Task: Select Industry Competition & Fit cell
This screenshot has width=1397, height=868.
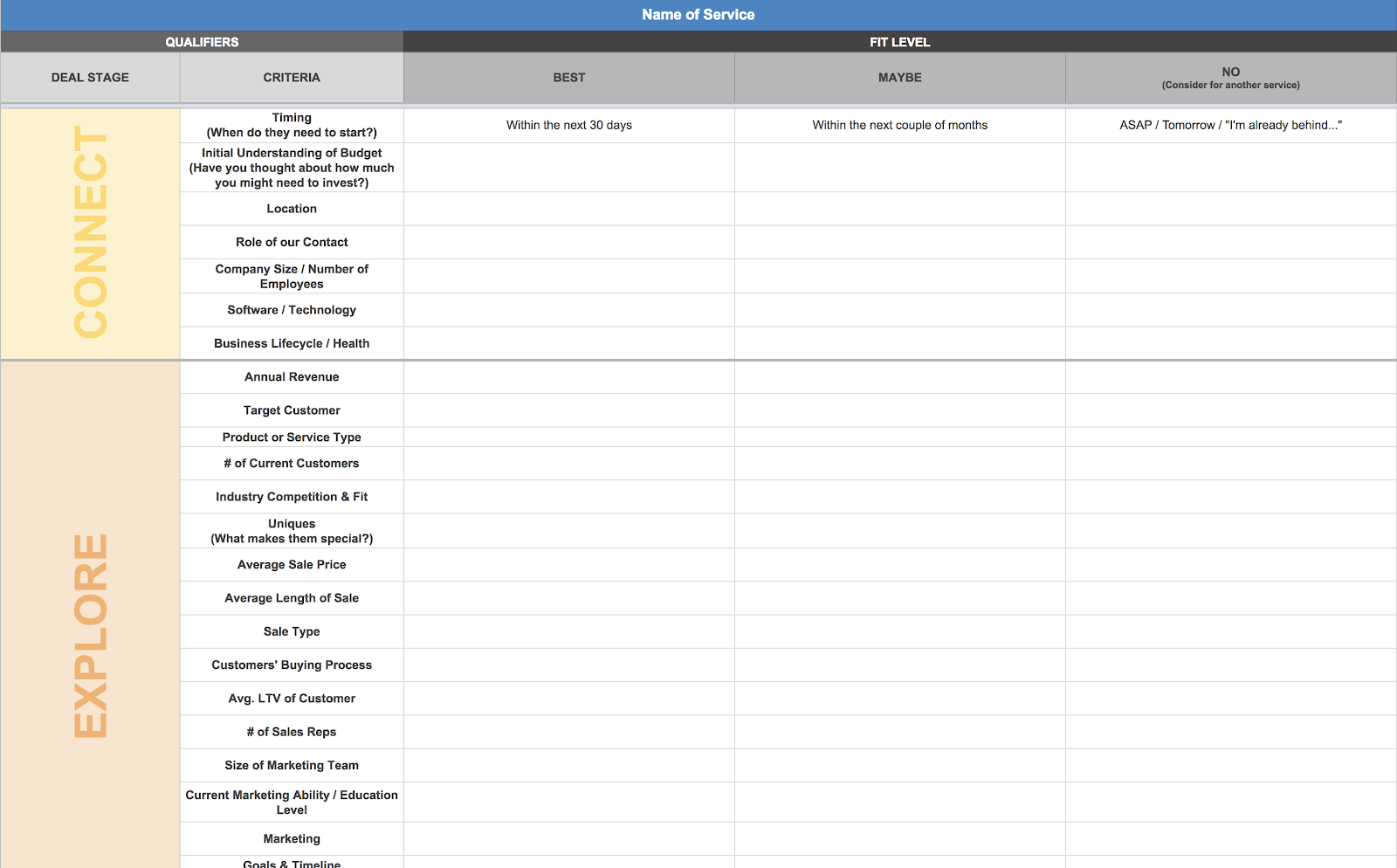Action: pos(292,497)
